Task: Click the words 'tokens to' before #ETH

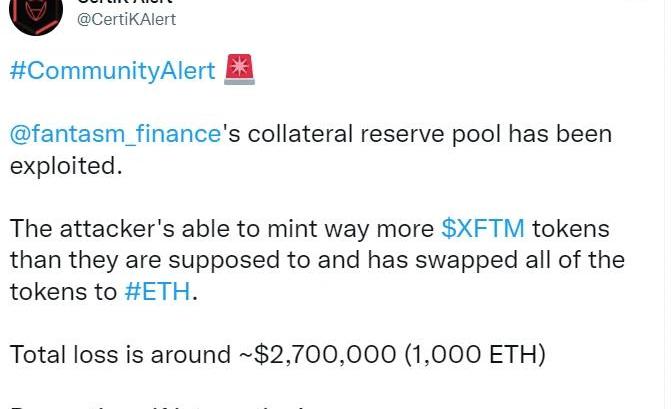Action: click(x=62, y=292)
